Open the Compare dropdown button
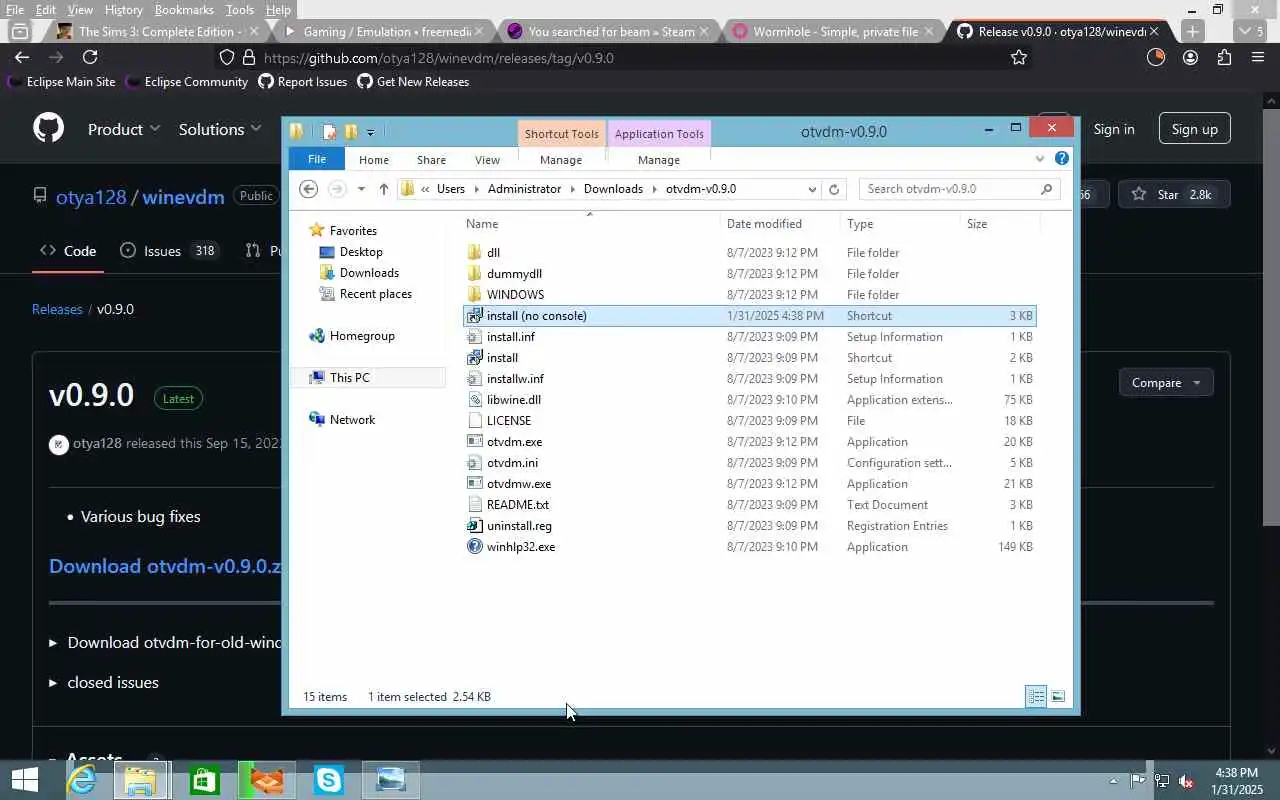This screenshot has height=800, width=1280. [1166, 383]
